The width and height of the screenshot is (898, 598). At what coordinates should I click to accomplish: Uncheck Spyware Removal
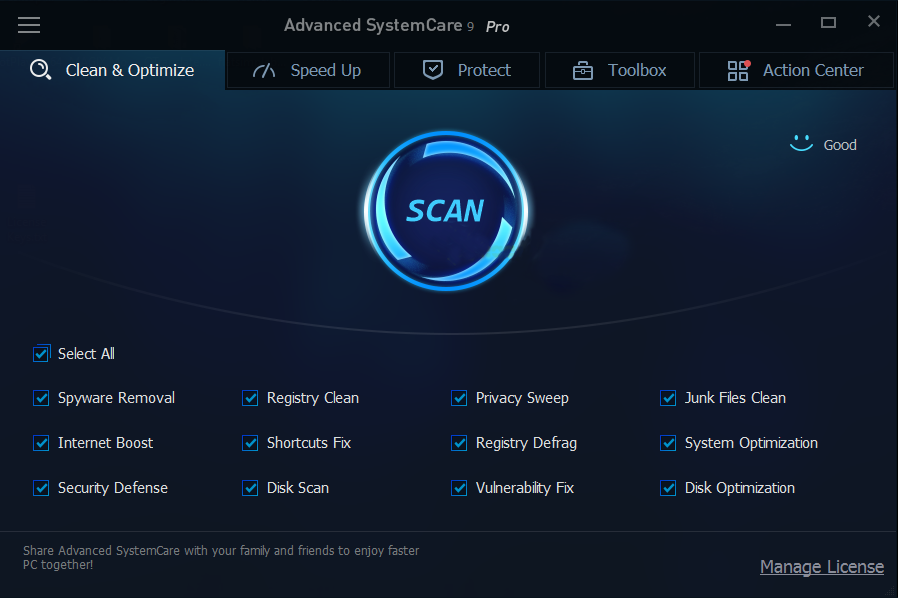coord(42,398)
